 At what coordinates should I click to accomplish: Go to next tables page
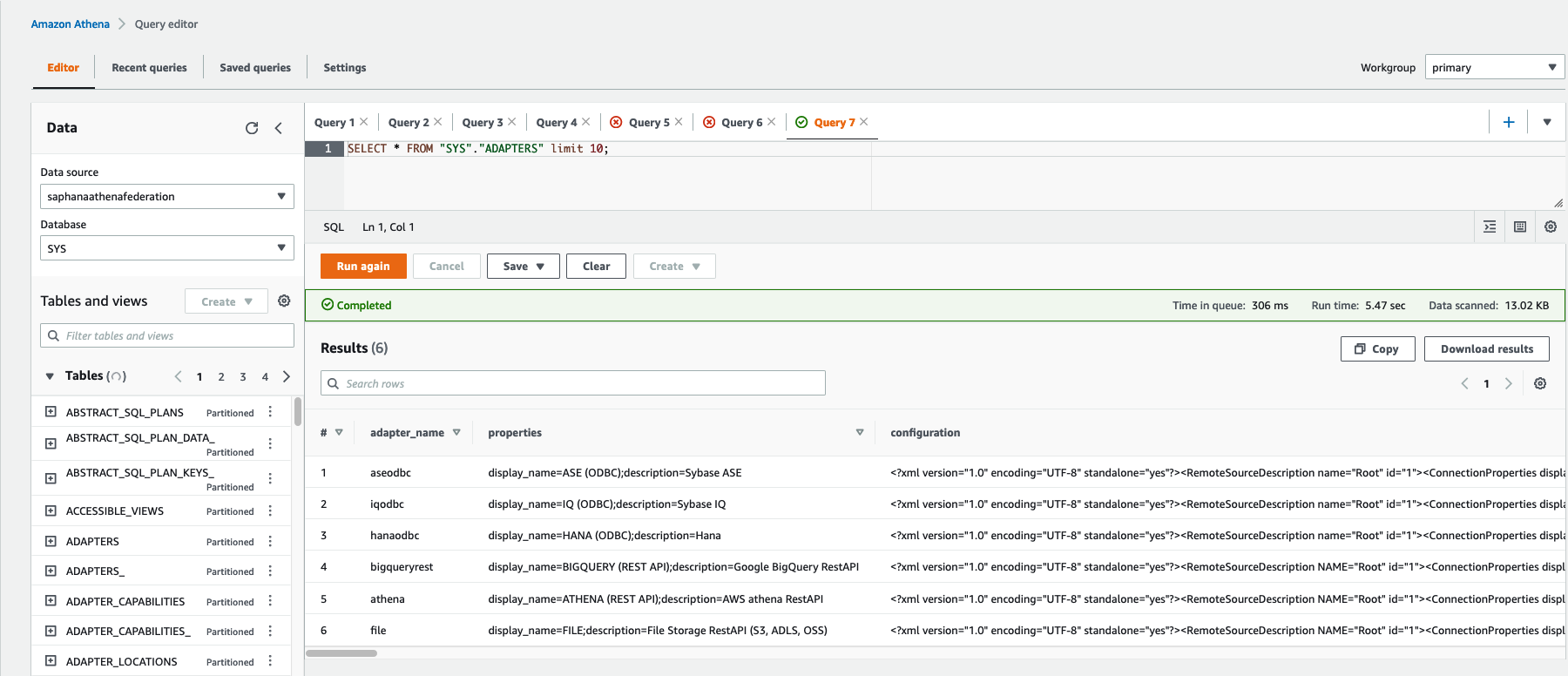tap(287, 376)
